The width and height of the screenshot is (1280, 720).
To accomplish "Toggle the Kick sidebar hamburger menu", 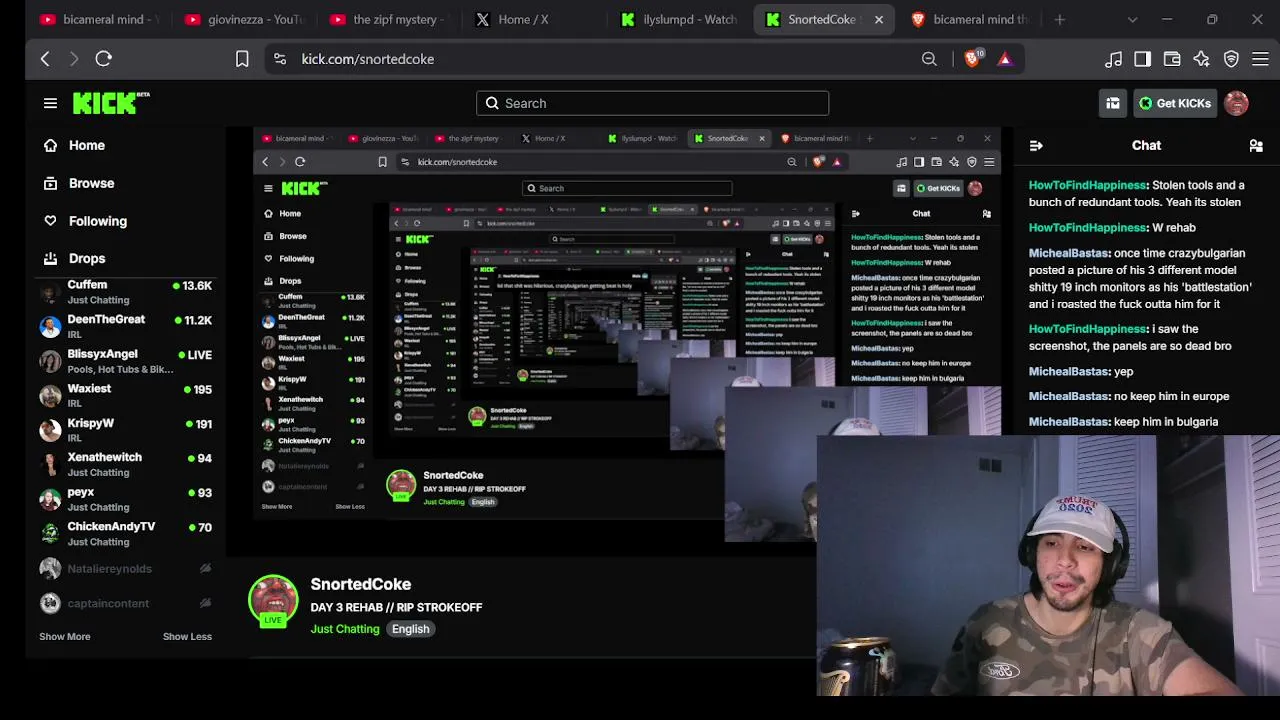I will pyautogui.click(x=50, y=103).
